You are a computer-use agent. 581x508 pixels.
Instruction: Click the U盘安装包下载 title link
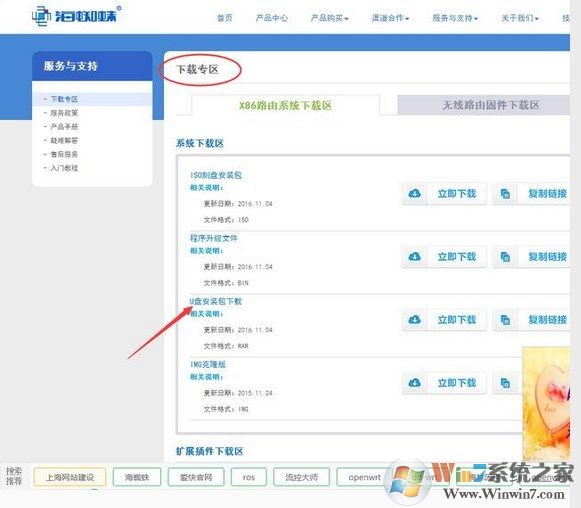coord(216,301)
